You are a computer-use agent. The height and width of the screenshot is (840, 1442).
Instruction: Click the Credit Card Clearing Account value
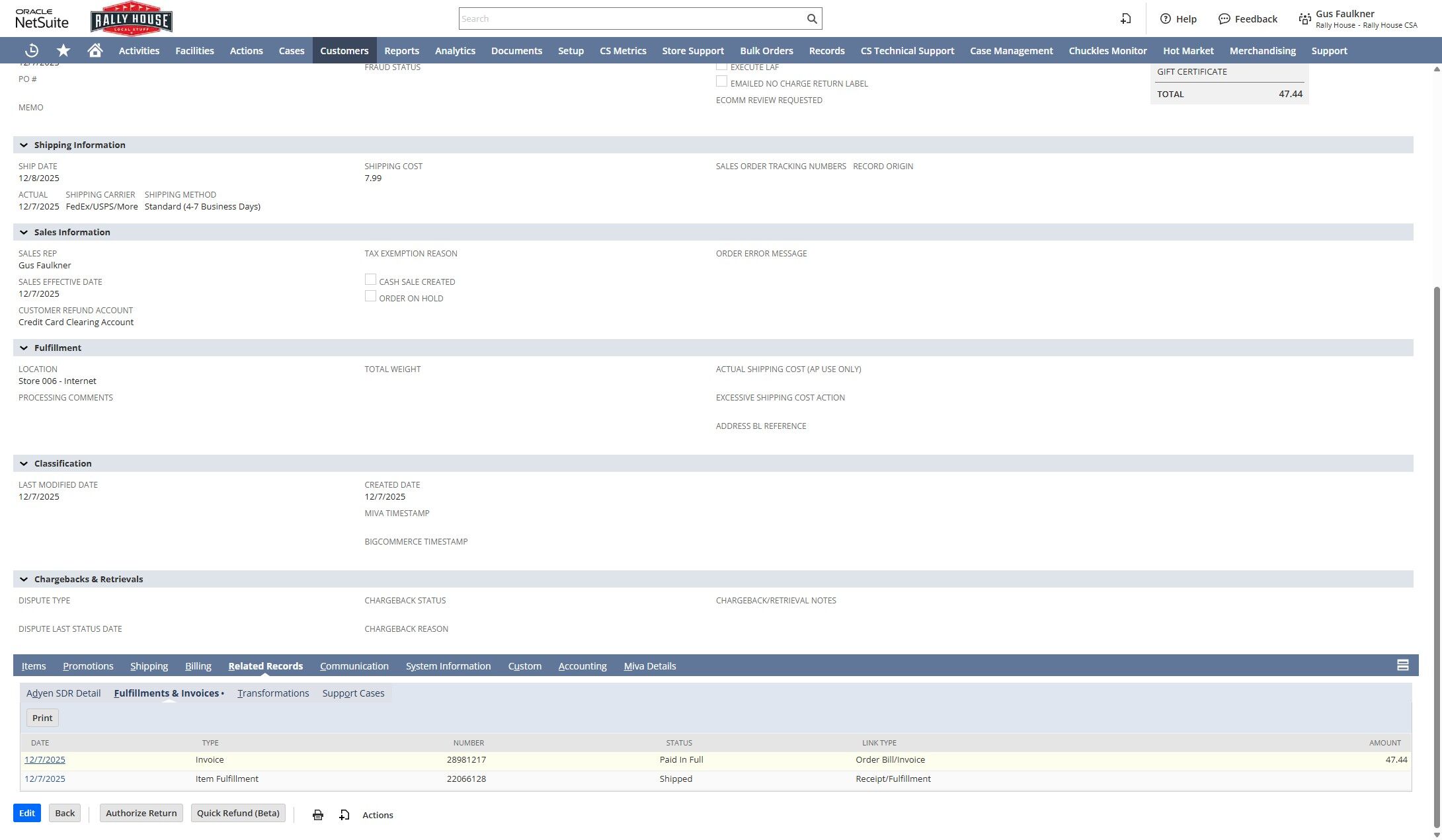pos(76,322)
